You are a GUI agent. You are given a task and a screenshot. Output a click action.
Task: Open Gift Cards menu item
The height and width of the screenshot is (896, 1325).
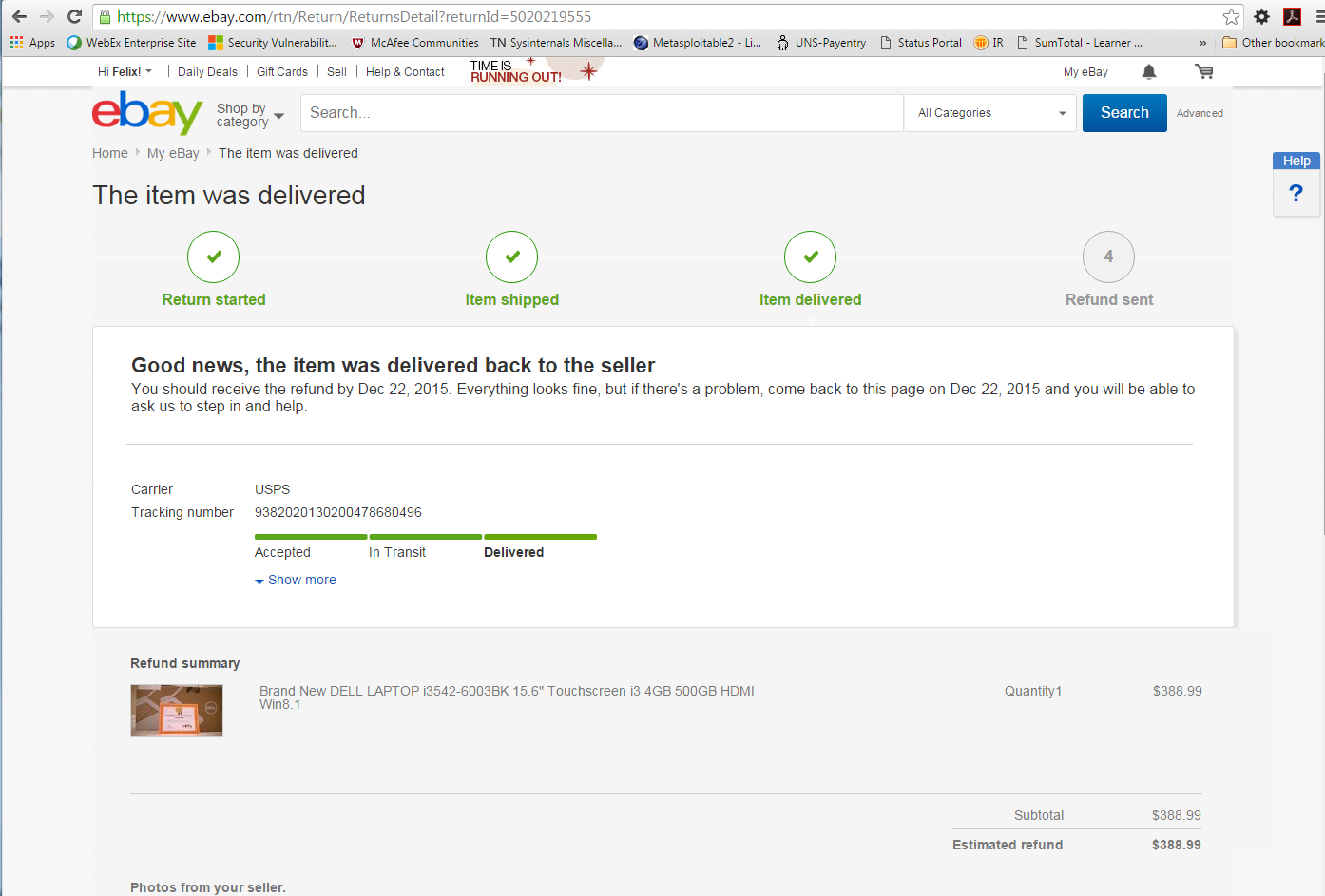pos(282,72)
